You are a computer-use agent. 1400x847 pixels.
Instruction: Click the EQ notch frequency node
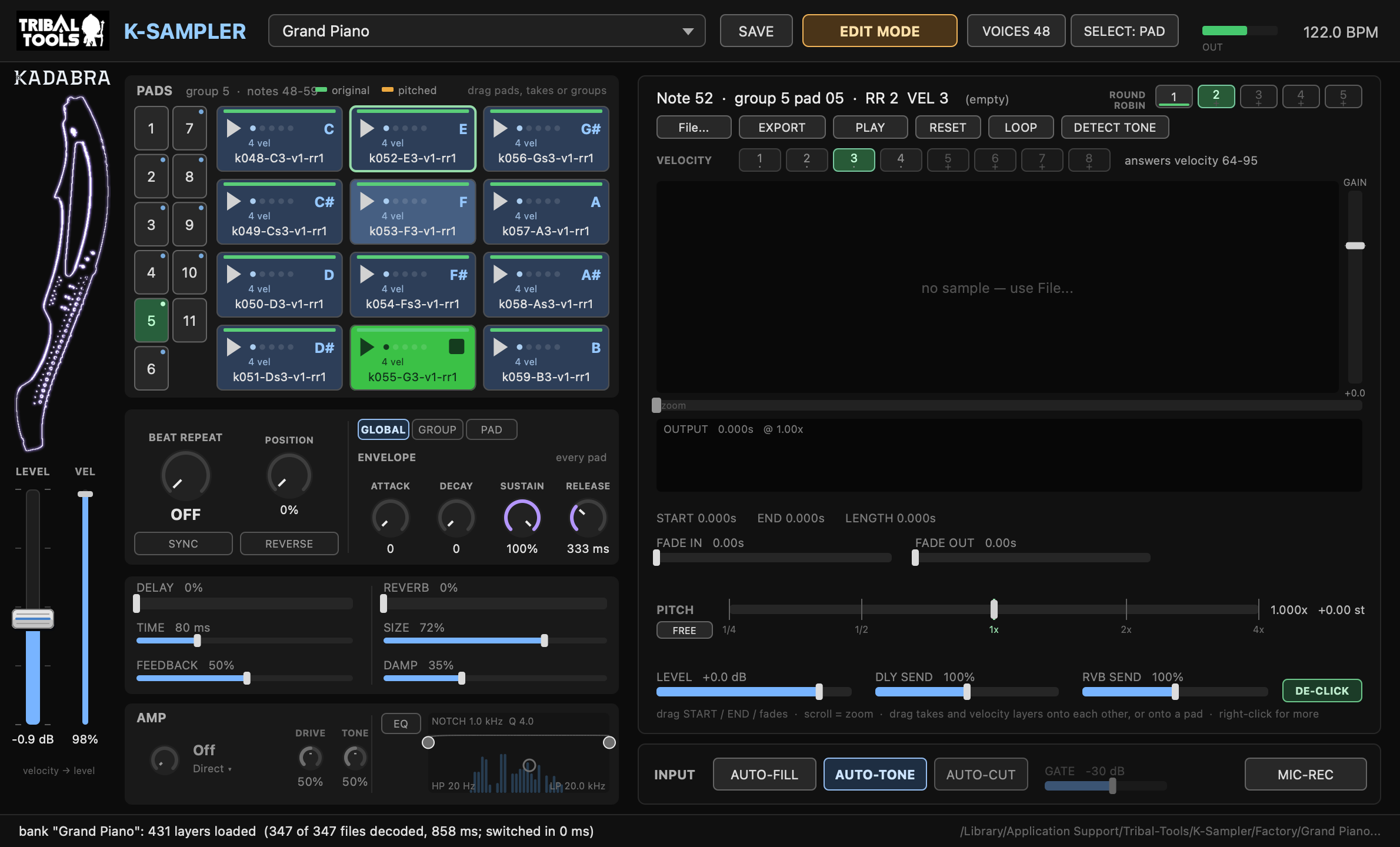point(529,765)
